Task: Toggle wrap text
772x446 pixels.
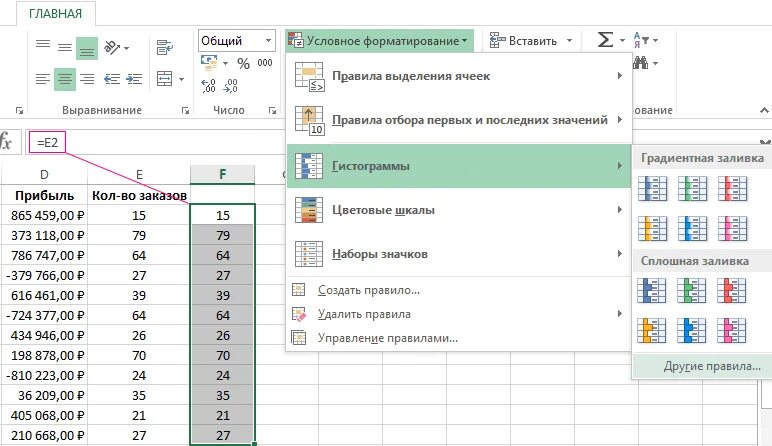Action: click(x=164, y=48)
